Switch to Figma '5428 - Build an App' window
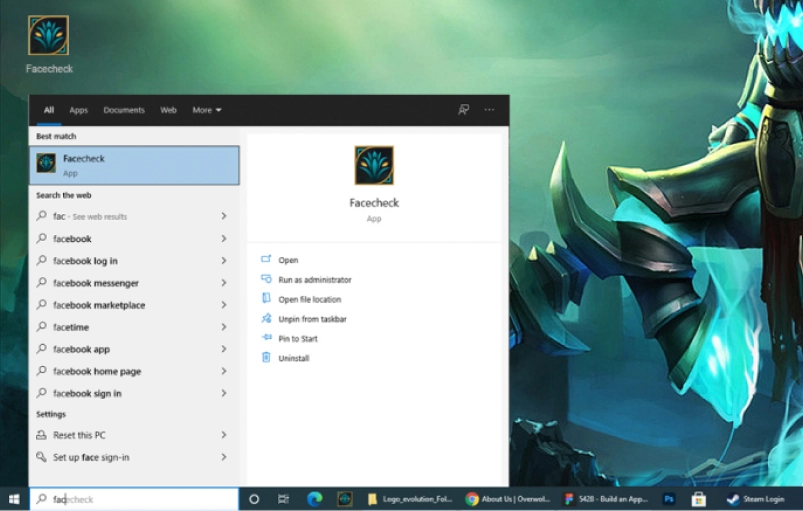 (x=606, y=499)
